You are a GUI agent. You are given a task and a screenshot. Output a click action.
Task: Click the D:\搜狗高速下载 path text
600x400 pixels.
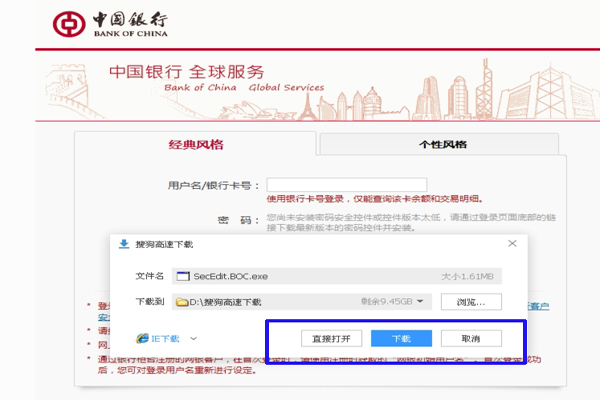tap(225, 302)
